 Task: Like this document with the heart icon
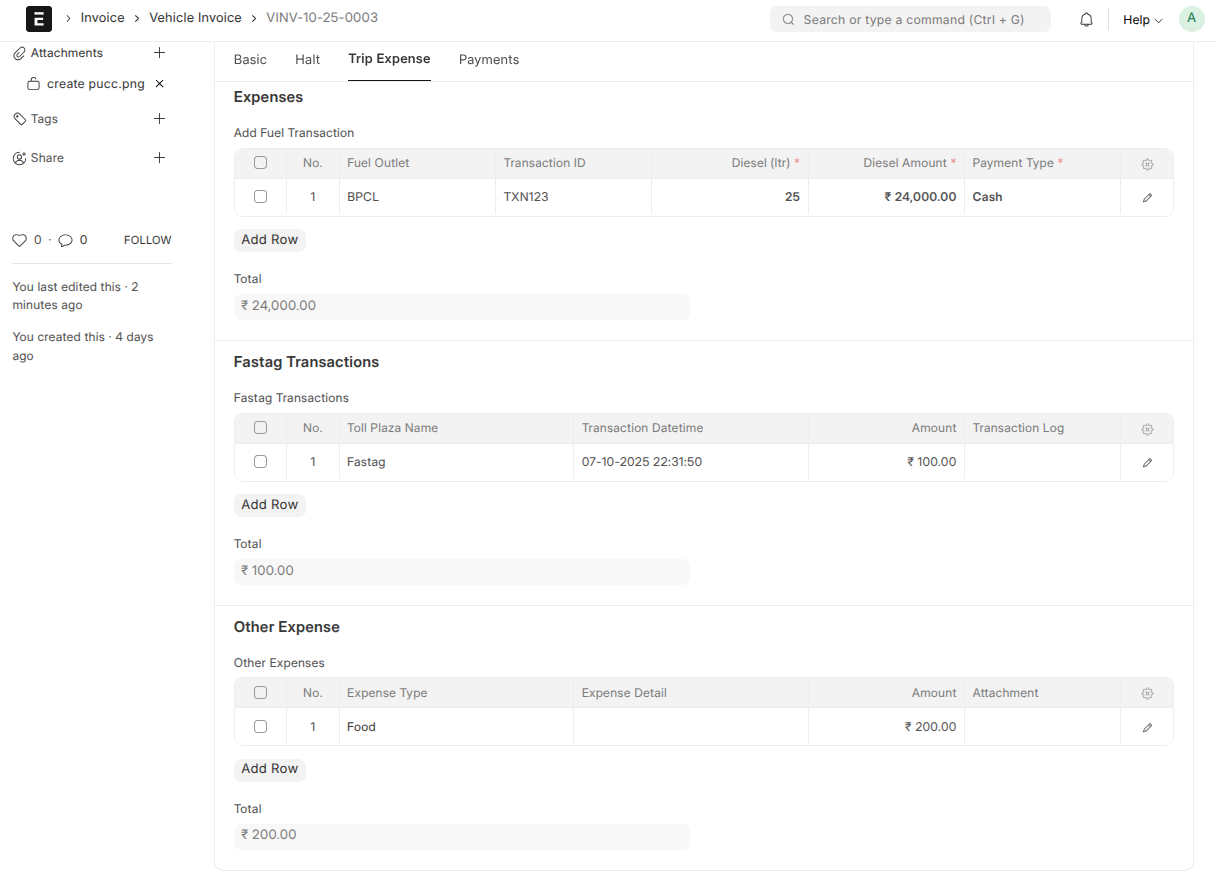pos(19,240)
